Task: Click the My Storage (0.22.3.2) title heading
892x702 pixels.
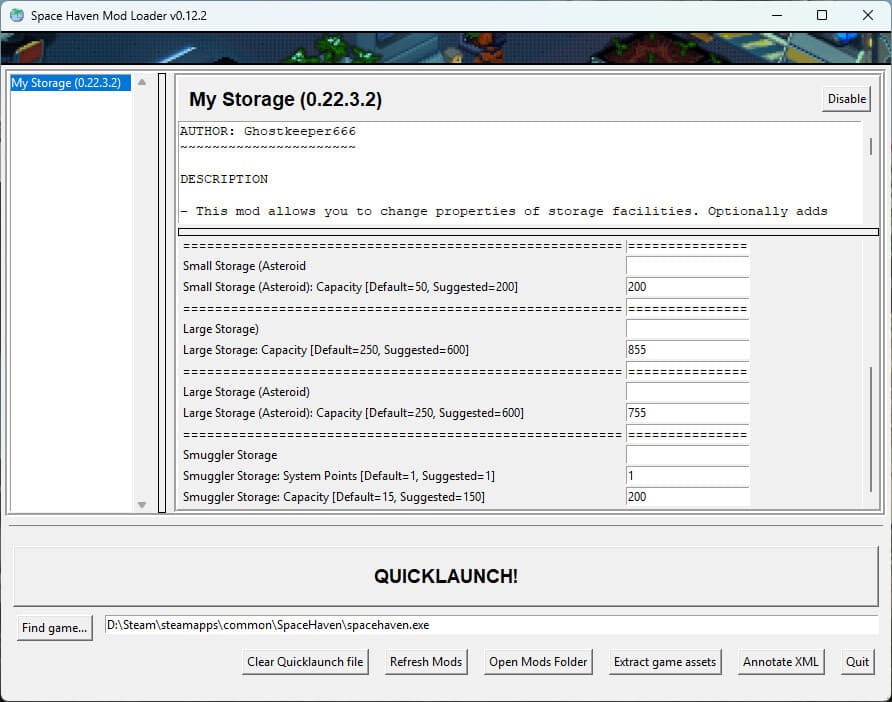Action: click(x=286, y=100)
